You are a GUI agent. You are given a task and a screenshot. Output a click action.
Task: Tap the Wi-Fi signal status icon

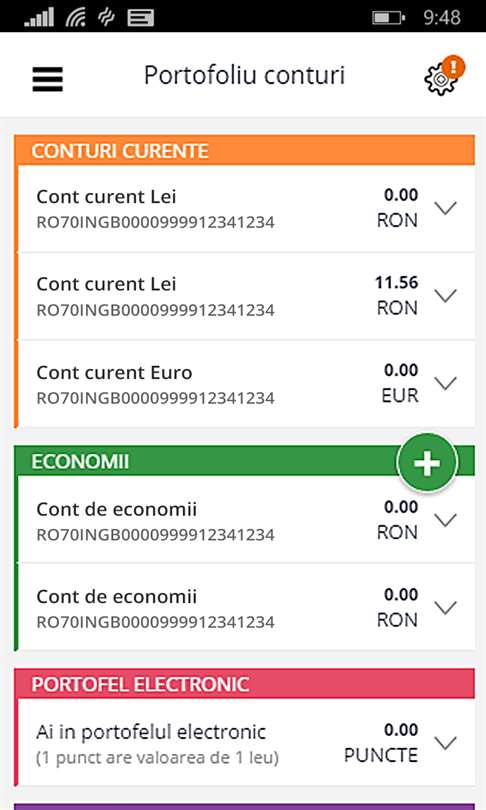[76, 18]
